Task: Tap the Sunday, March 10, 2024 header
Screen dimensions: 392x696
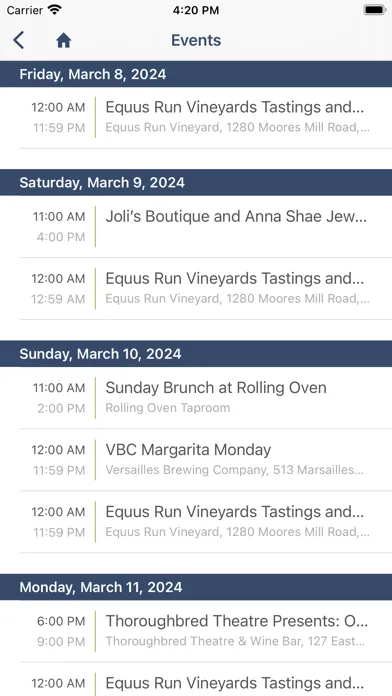Action: (x=196, y=354)
